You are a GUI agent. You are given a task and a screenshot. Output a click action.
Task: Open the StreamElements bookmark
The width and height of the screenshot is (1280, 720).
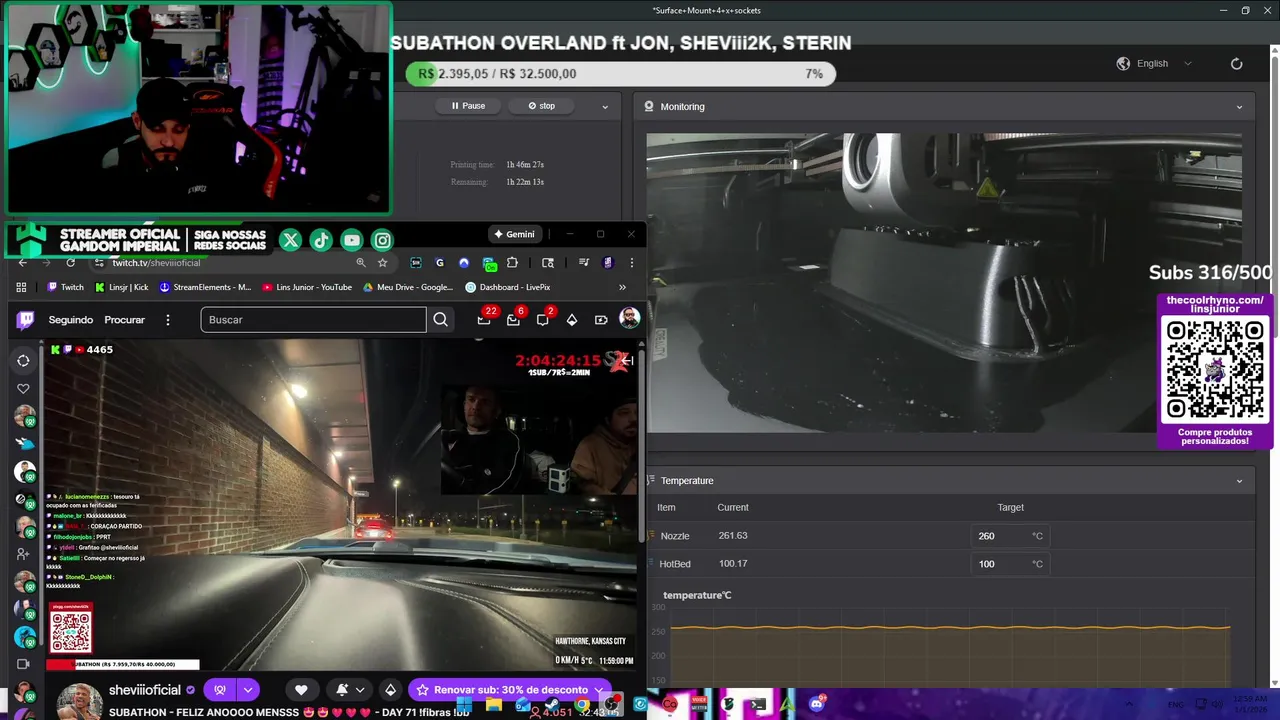(x=205, y=287)
